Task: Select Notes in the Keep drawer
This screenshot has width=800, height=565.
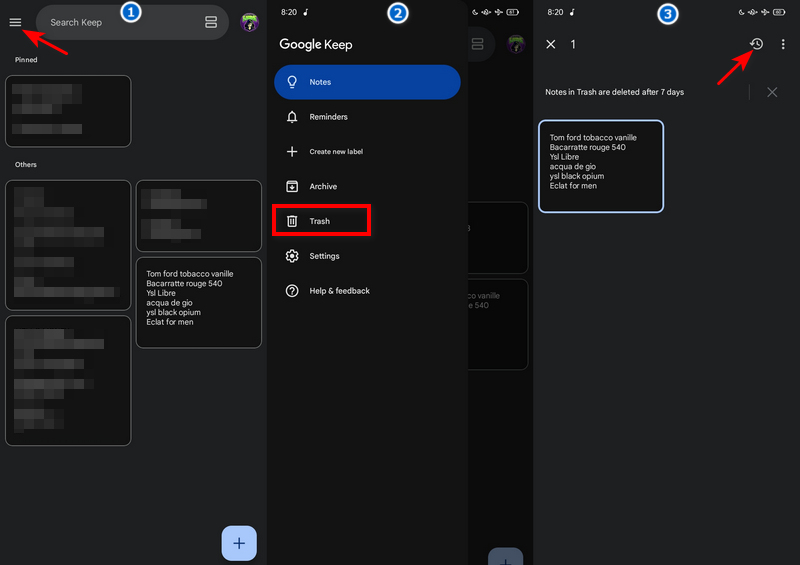Action: pyautogui.click(x=367, y=82)
